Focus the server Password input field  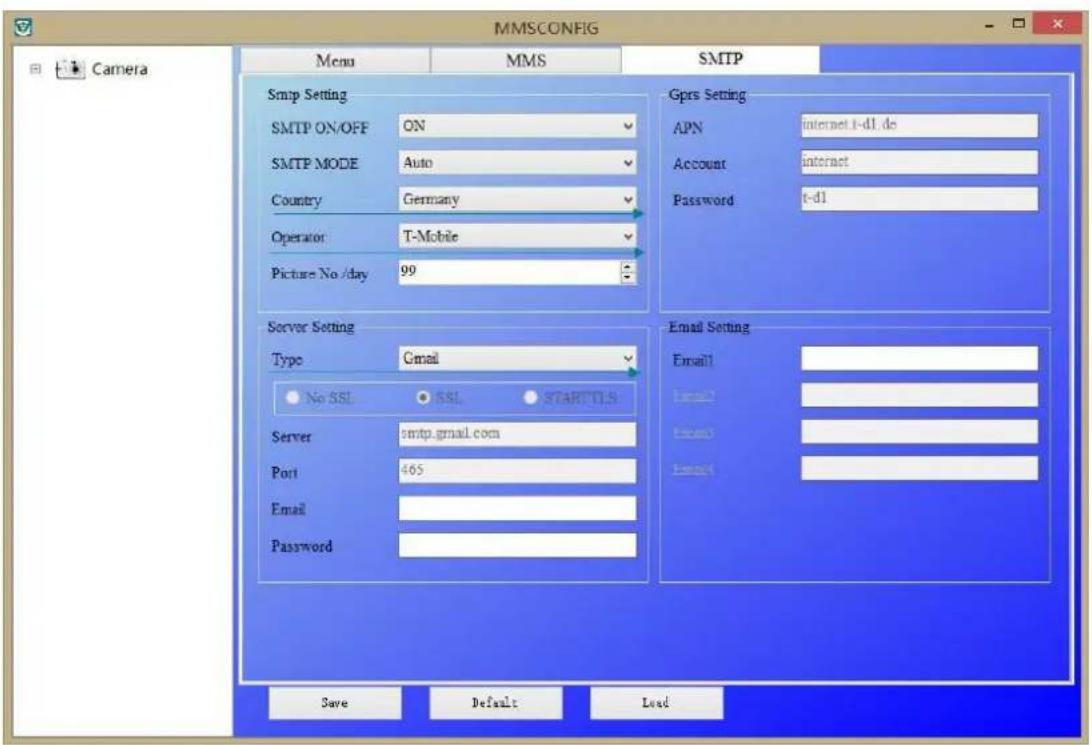517,545
